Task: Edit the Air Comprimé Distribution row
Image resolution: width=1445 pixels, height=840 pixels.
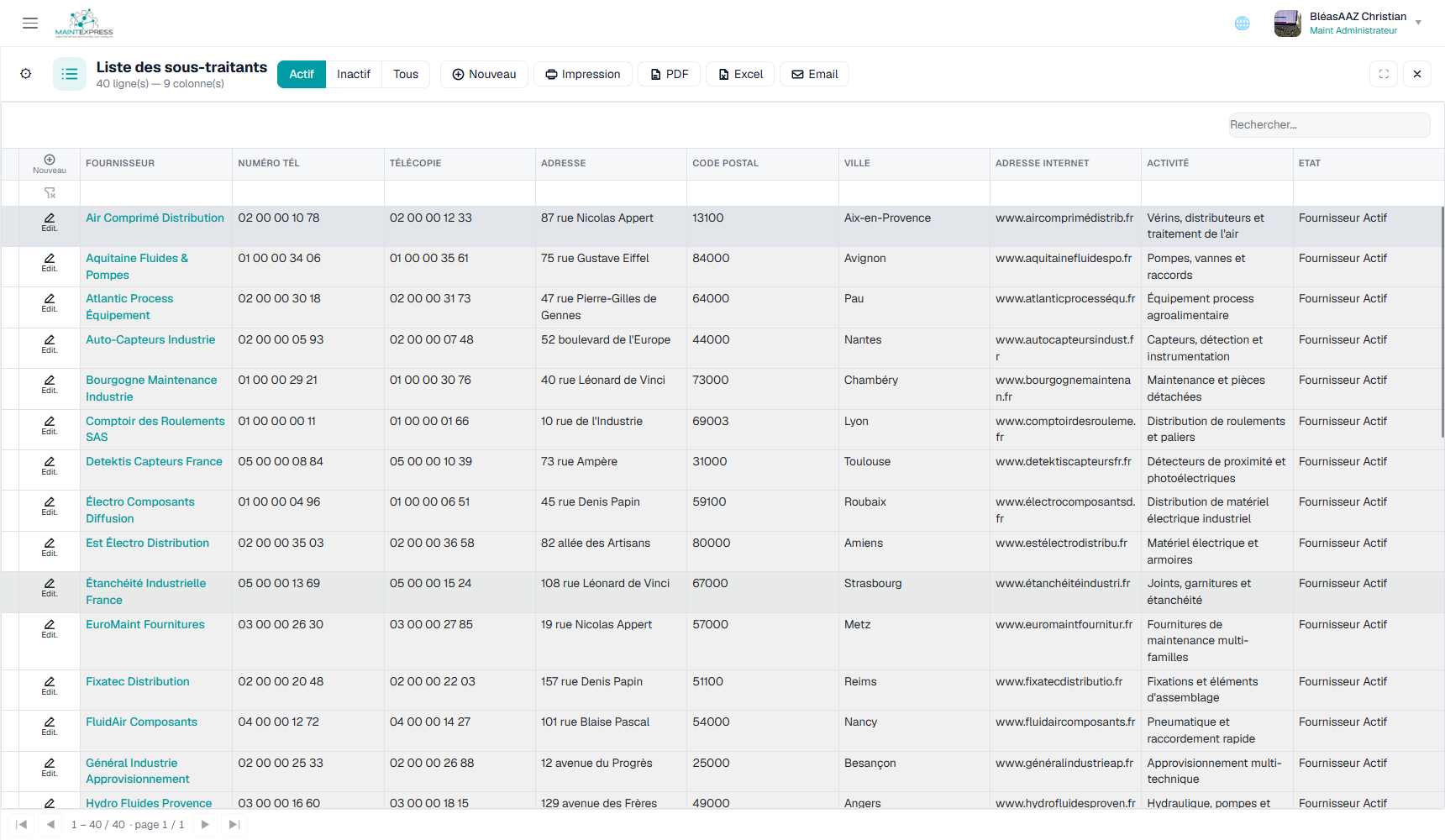Action: pos(50,222)
